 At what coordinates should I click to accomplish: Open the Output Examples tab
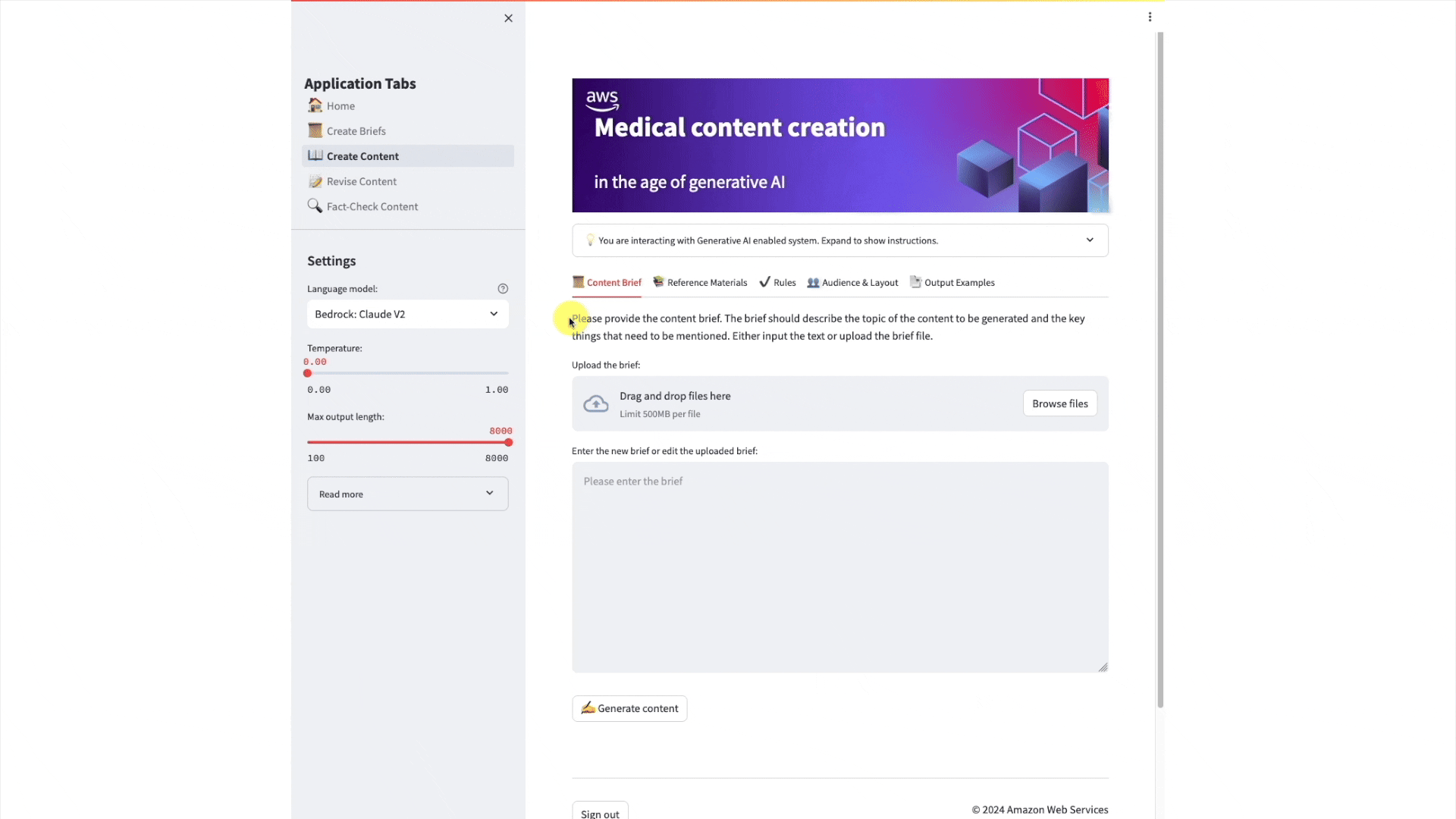point(952,283)
